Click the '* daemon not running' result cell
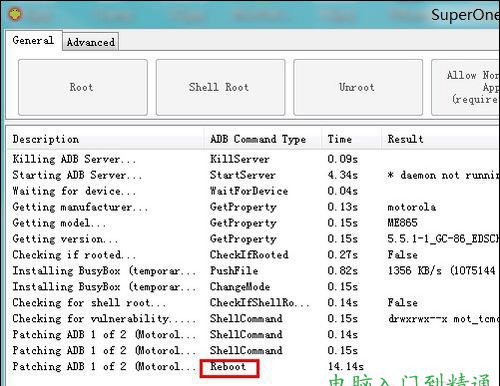 tap(443, 175)
